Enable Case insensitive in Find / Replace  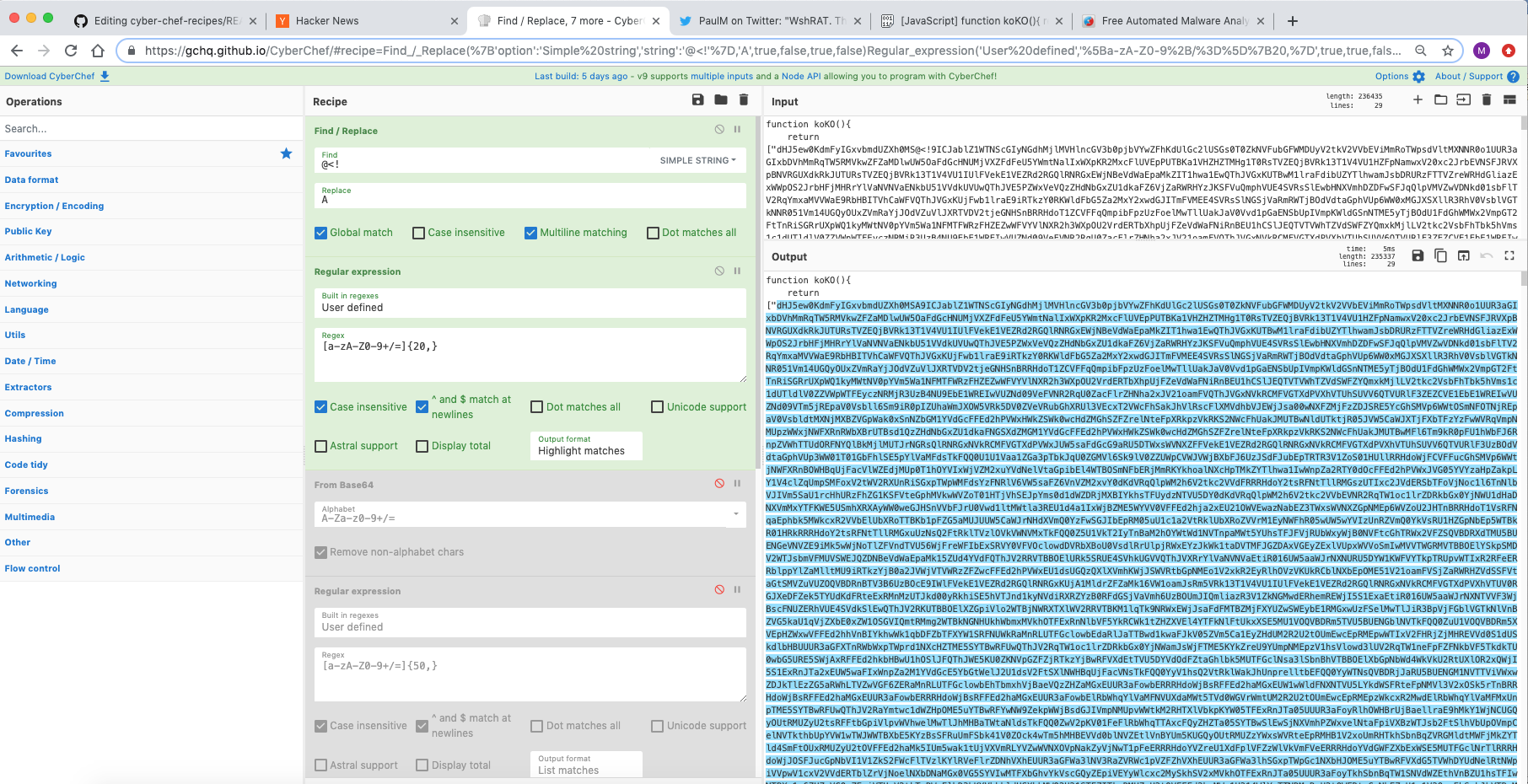click(418, 233)
